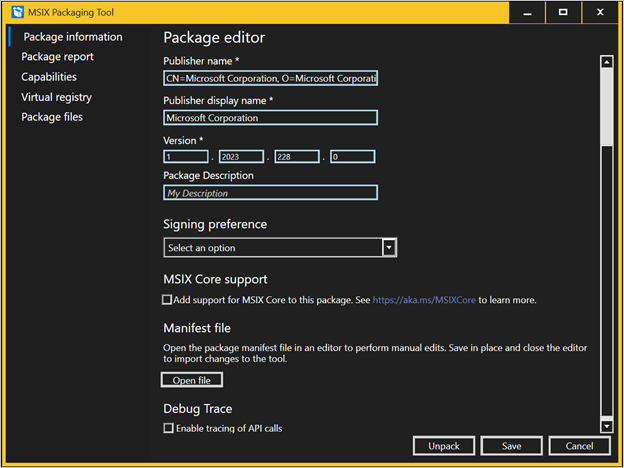
Task: Click the Publisher display name field
Action: pos(270,118)
